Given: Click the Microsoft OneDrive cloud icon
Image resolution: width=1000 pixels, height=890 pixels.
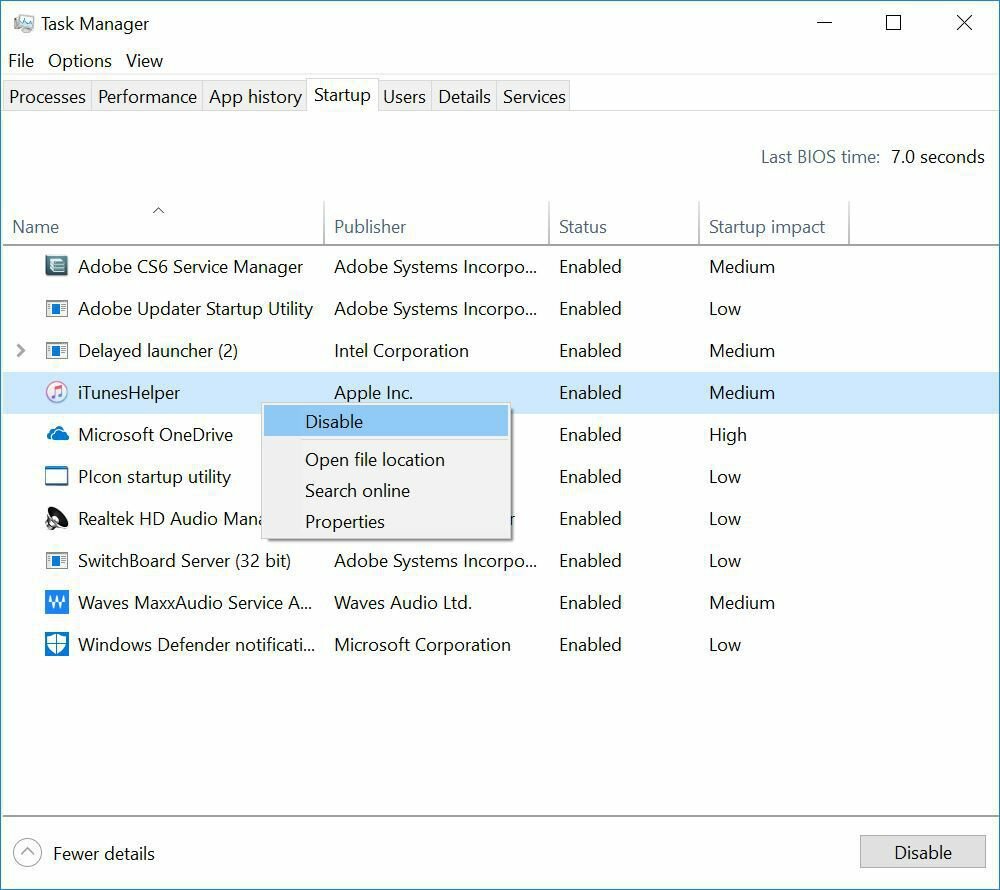Looking at the screenshot, I should coord(57,435).
